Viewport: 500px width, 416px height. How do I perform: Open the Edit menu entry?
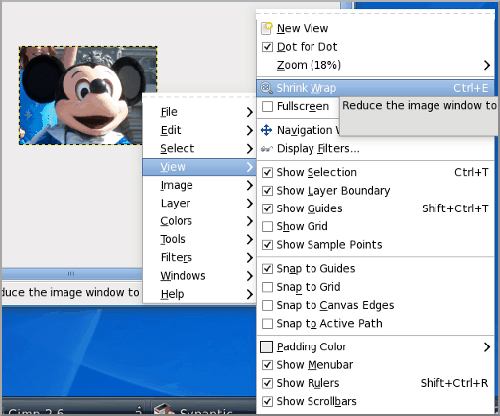pyautogui.click(x=199, y=130)
